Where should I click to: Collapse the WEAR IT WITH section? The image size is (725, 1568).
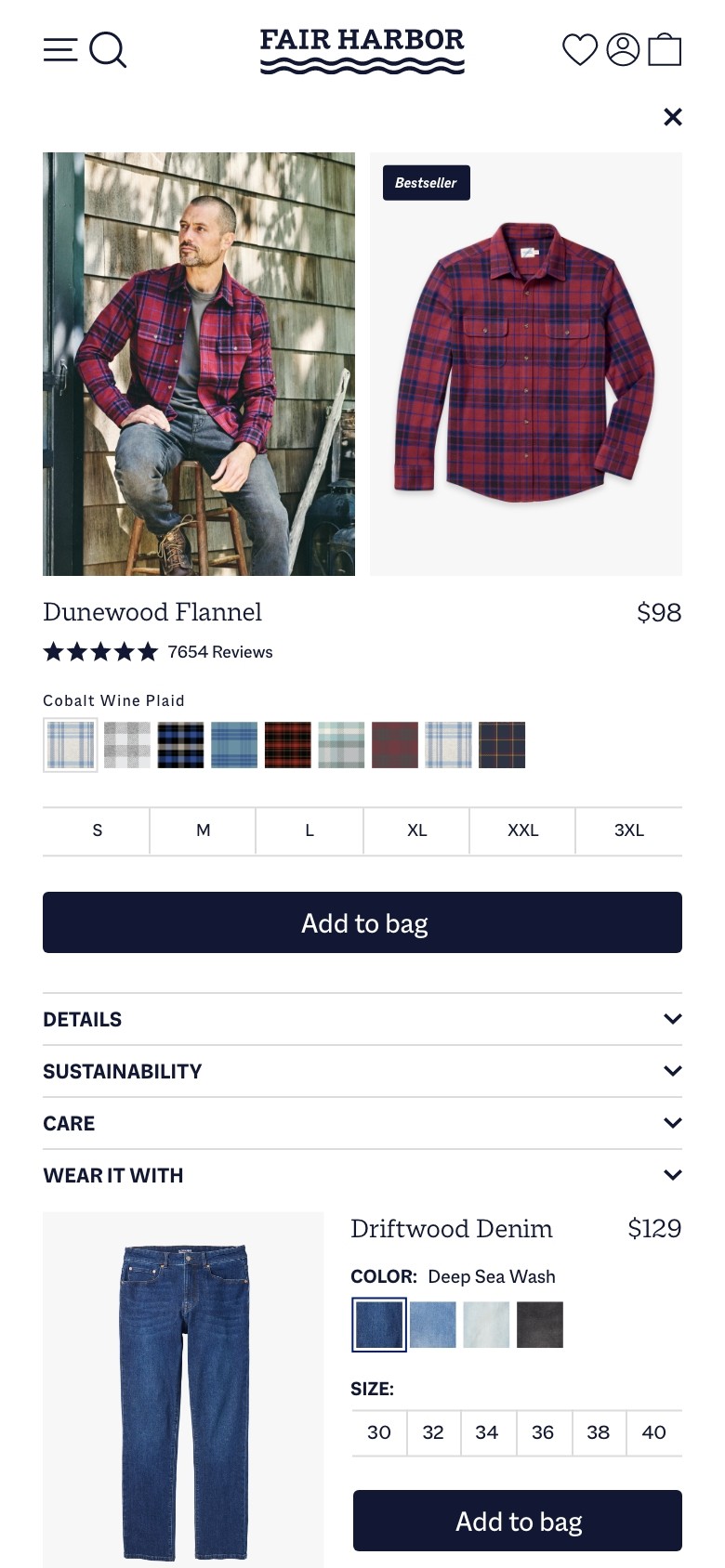pyautogui.click(x=362, y=1175)
